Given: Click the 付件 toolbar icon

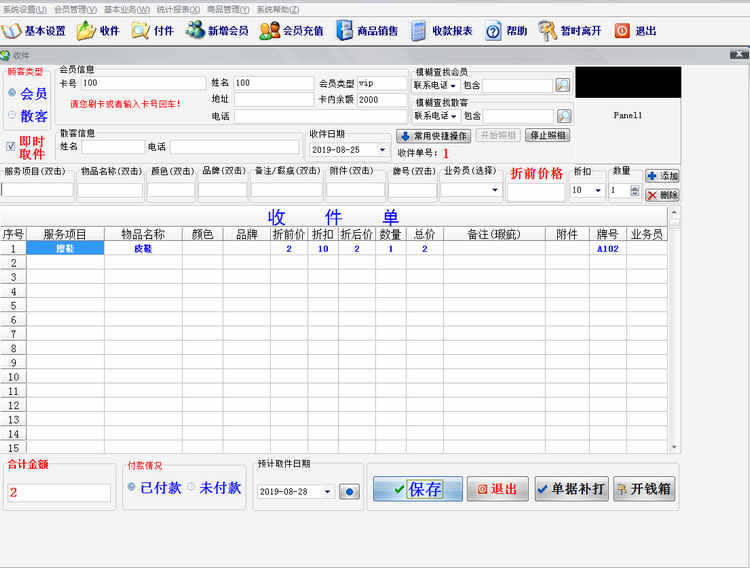Looking at the screenshot, I should click(x=153, y=31).
